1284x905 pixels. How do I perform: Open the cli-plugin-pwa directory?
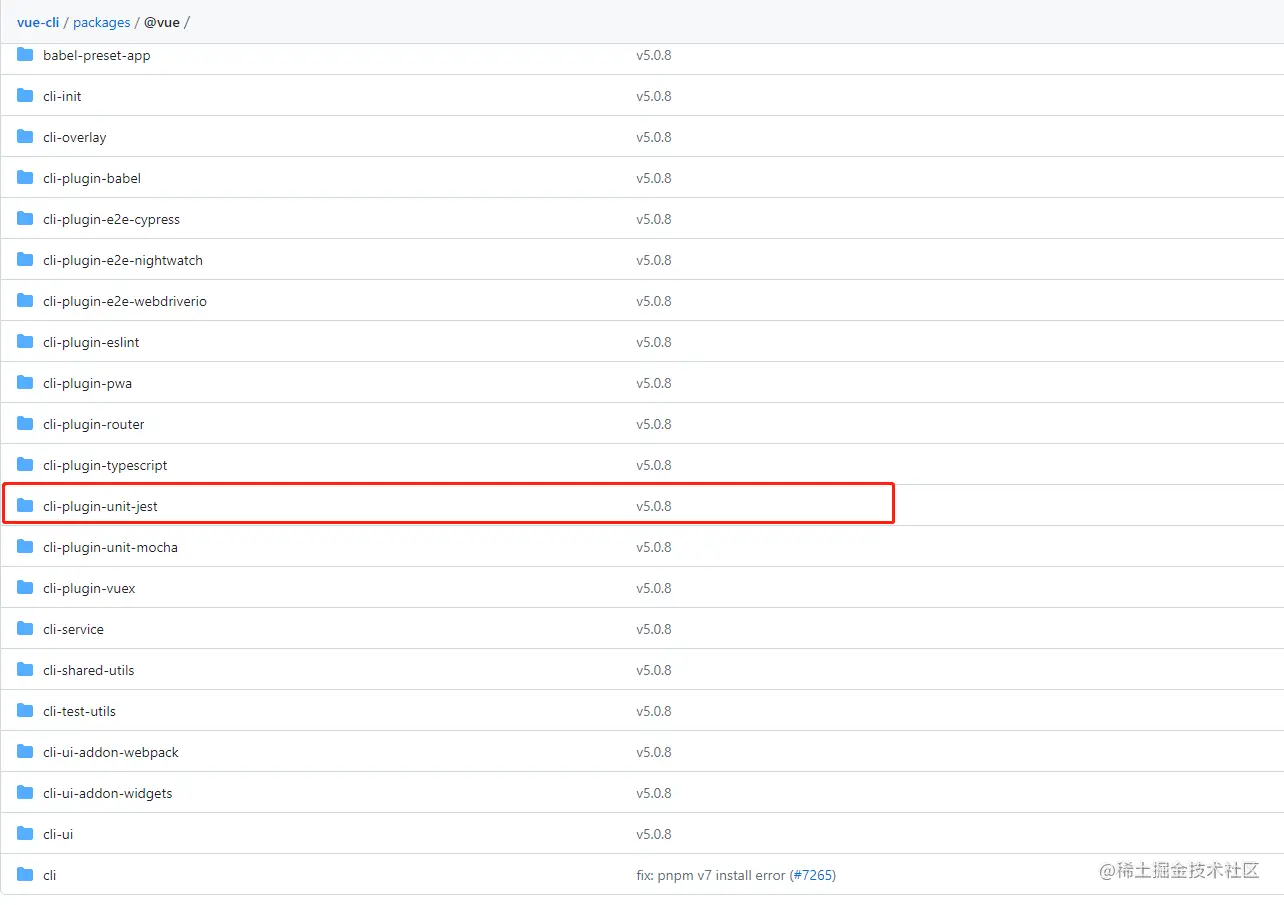pyautogui.click(x=88, y=384)
